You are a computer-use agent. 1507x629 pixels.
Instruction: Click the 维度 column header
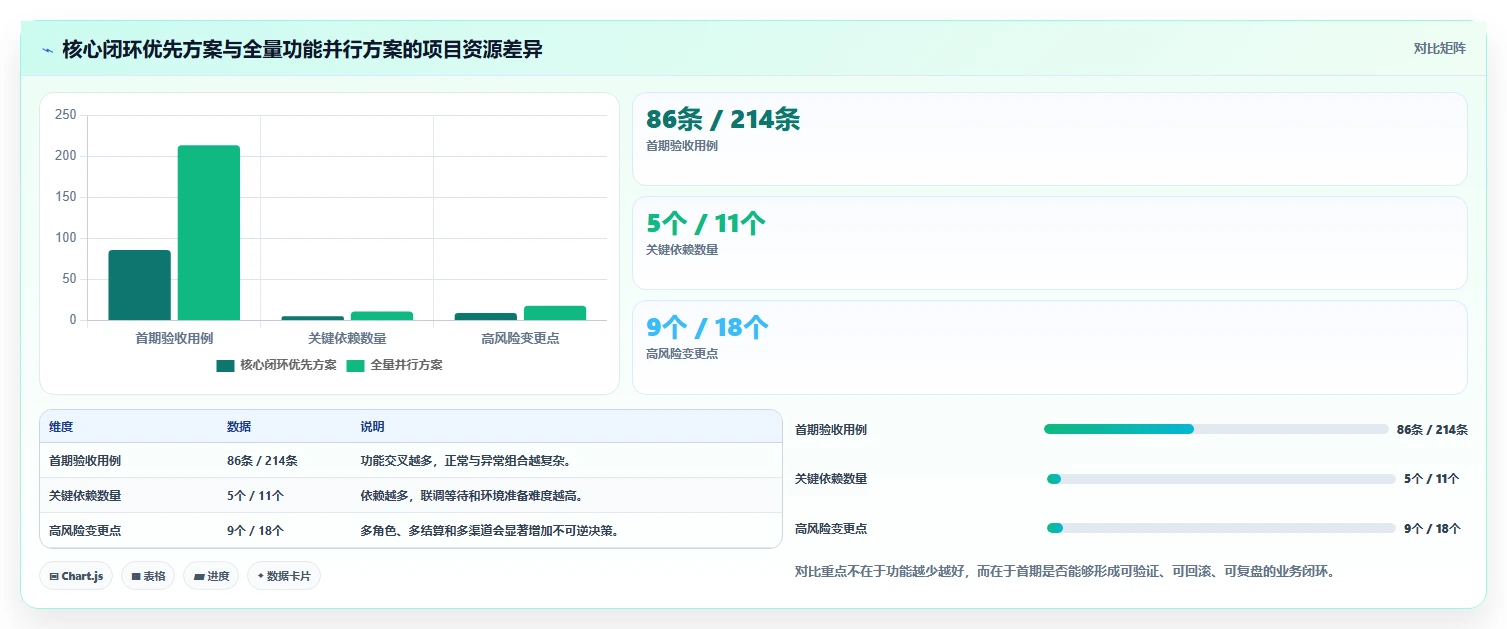tap(61, 427)
